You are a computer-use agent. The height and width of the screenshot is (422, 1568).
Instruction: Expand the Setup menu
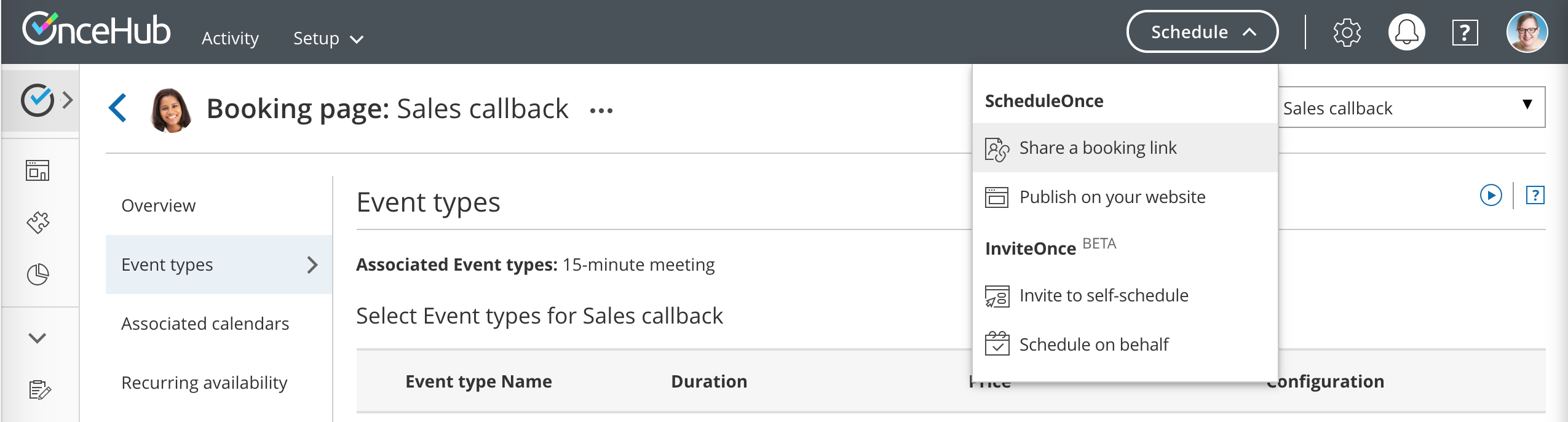[328, 38]
